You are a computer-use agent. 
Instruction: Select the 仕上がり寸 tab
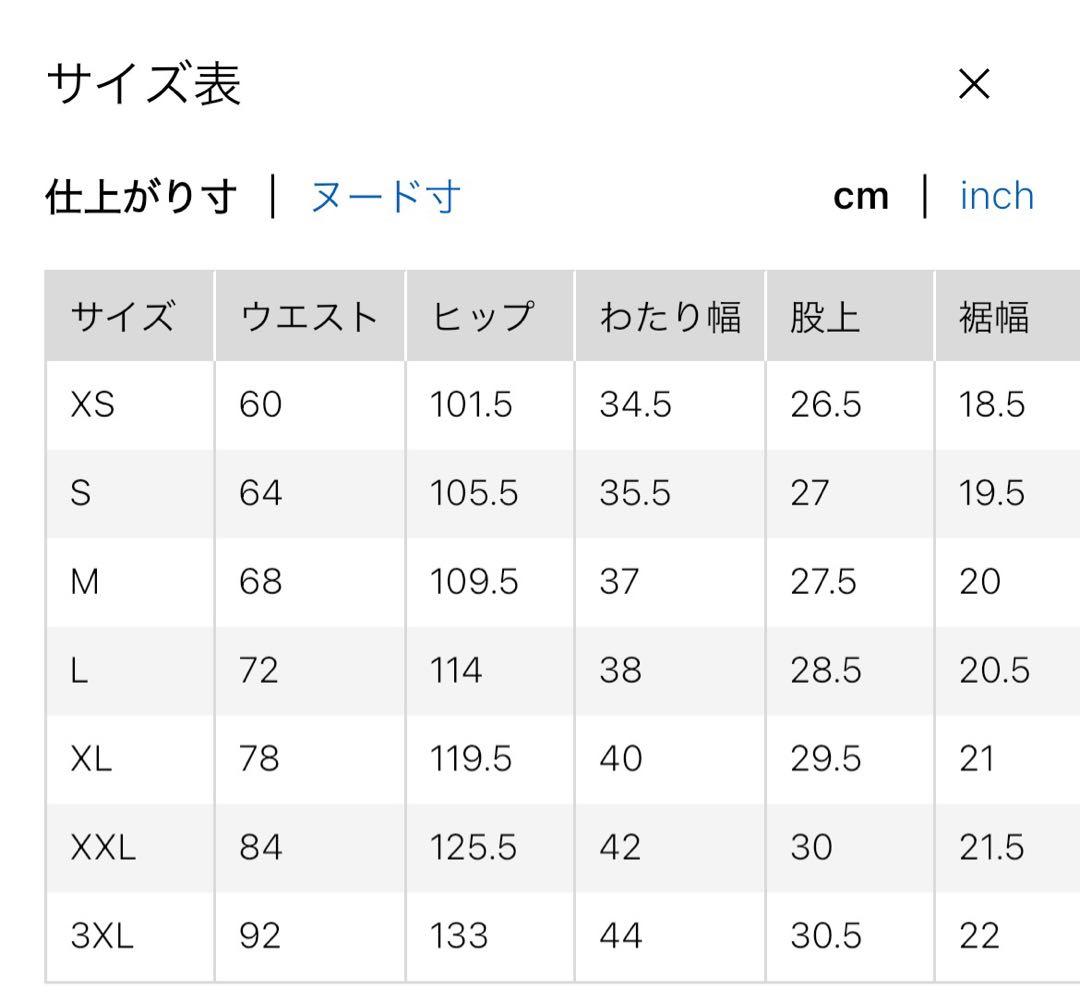point(141,197)
